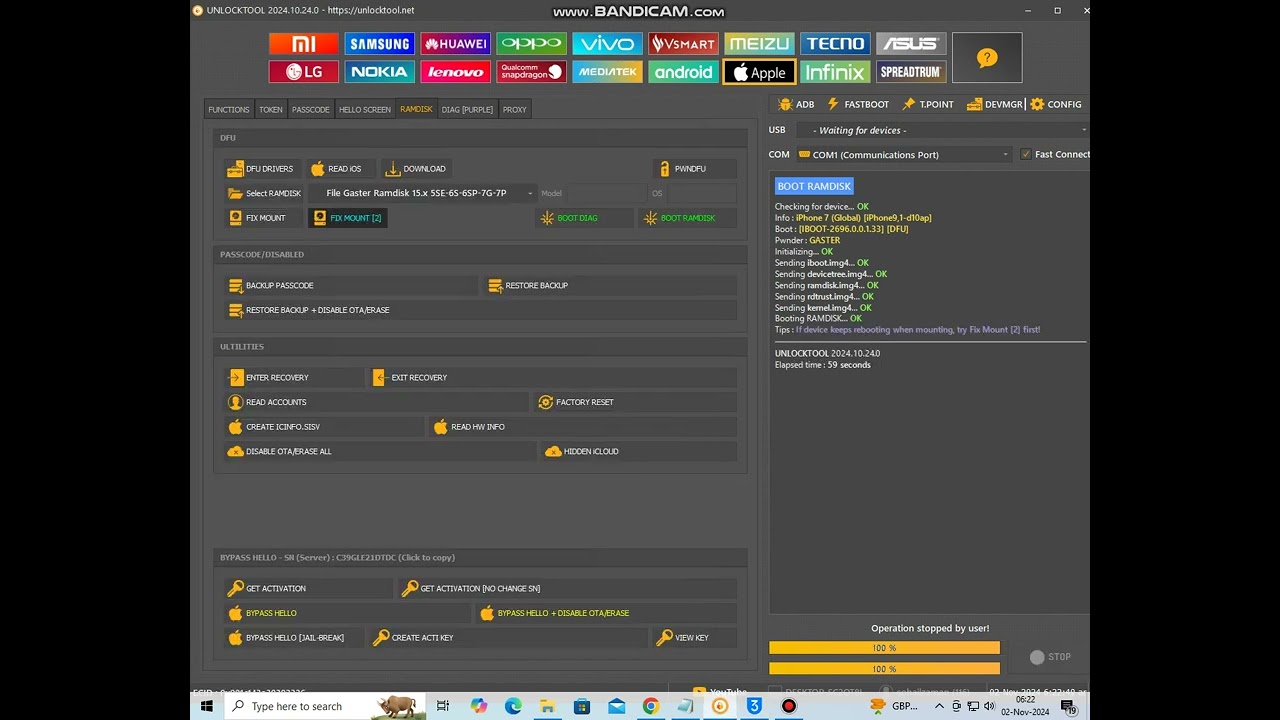This screenshot has width=1280, height=720.
Task: Click the STOP button
Action: [1051, 657]
